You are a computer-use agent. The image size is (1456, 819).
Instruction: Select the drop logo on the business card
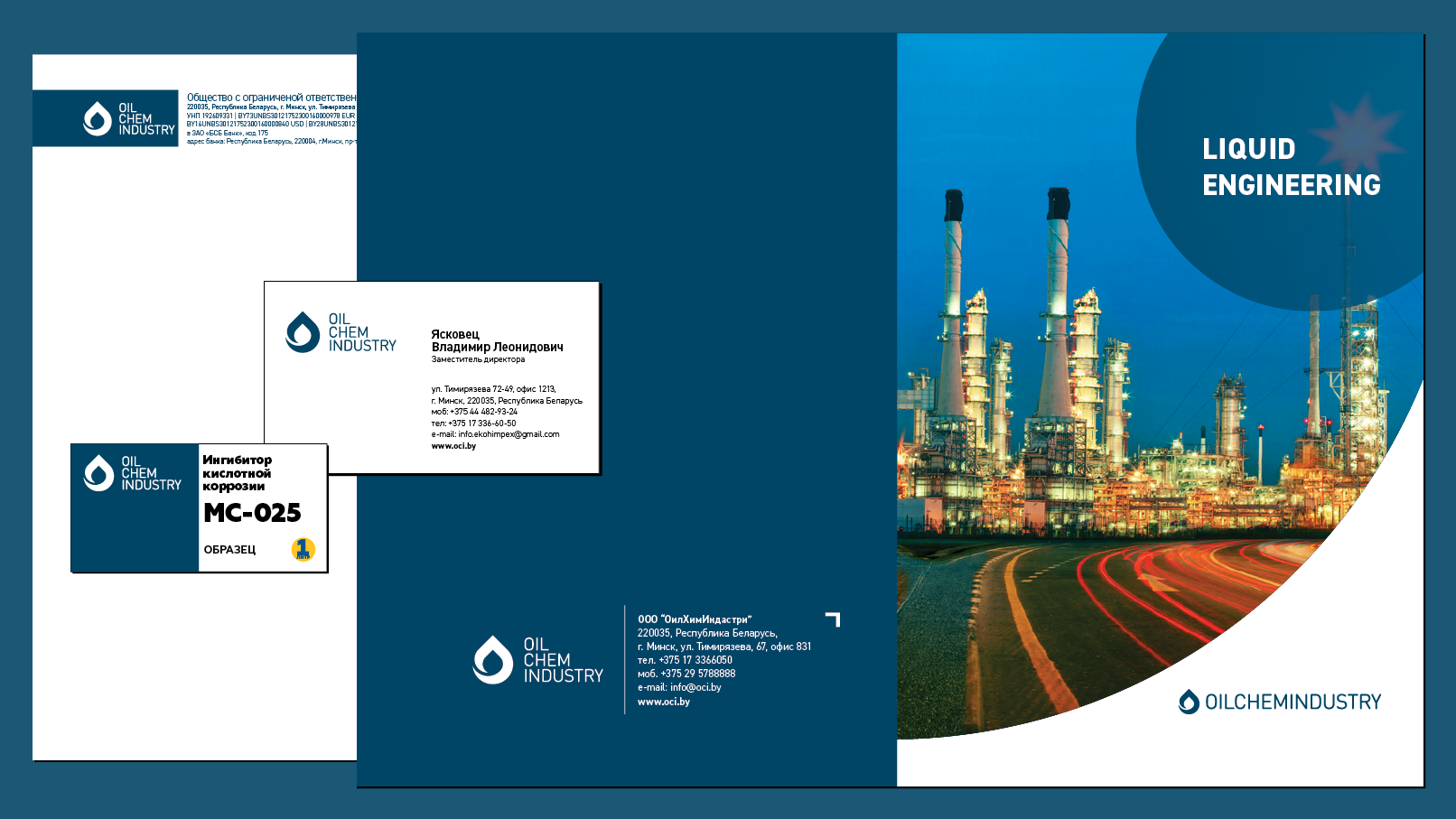[302, 334]
